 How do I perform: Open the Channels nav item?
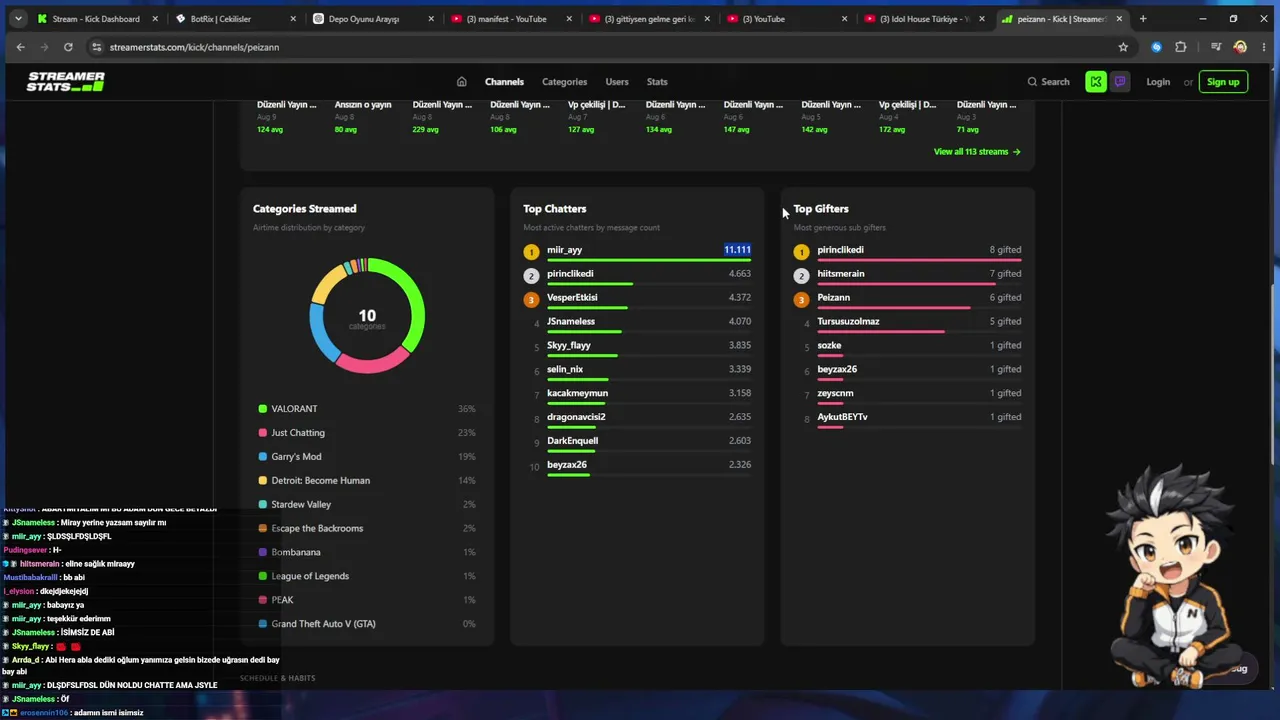coord(504,82)
